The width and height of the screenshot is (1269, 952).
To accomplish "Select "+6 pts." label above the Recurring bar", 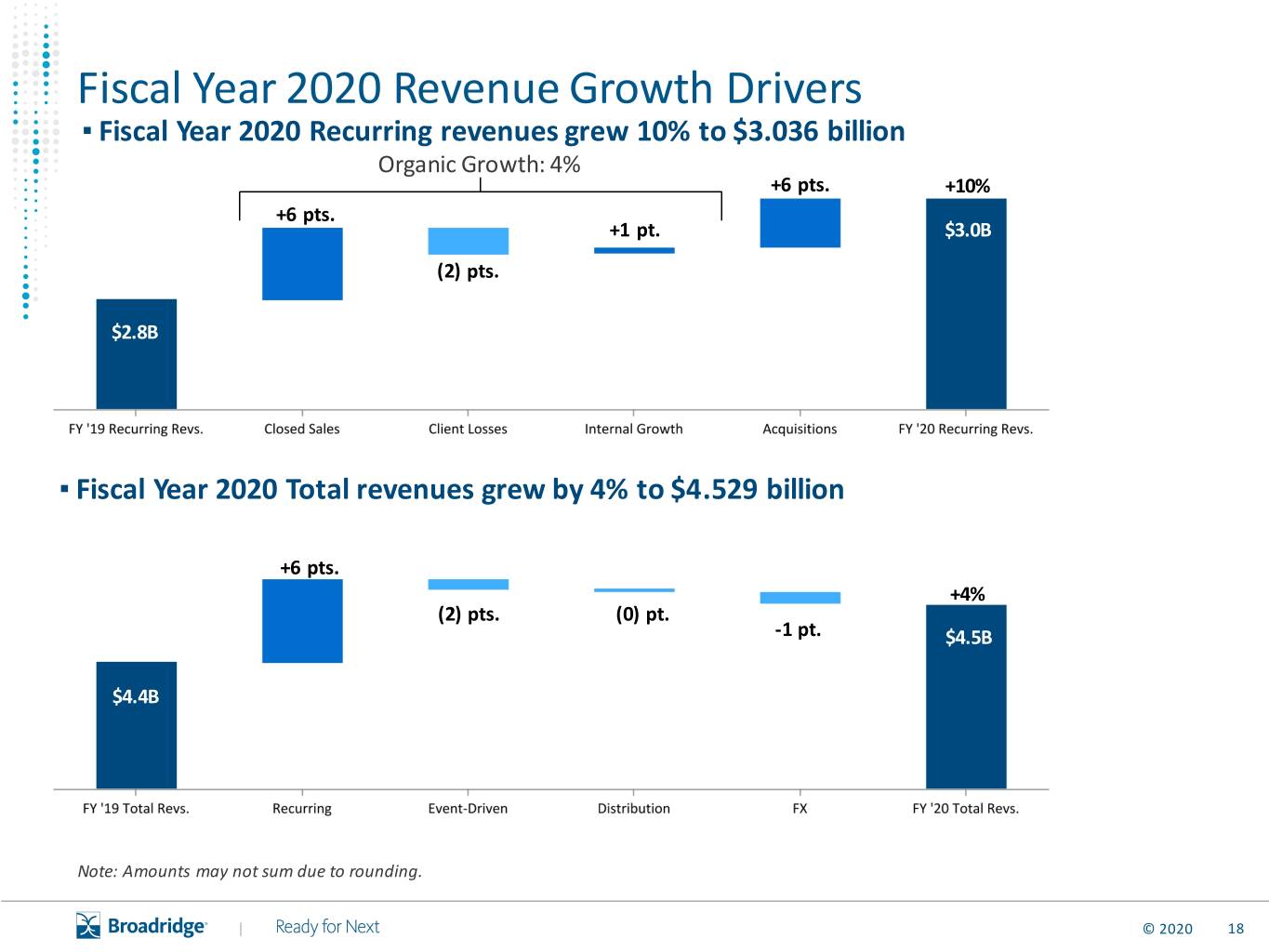I will tap(309, 568).
